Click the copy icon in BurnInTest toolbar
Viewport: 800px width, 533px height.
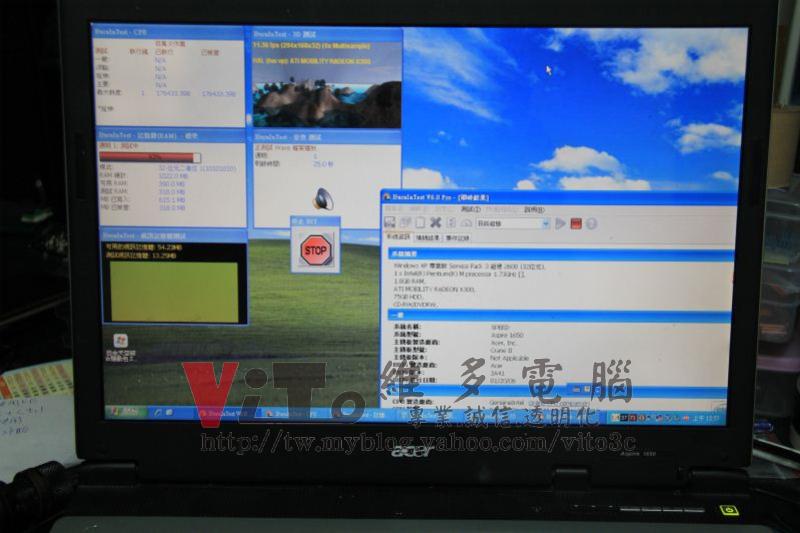pos(405,222)
